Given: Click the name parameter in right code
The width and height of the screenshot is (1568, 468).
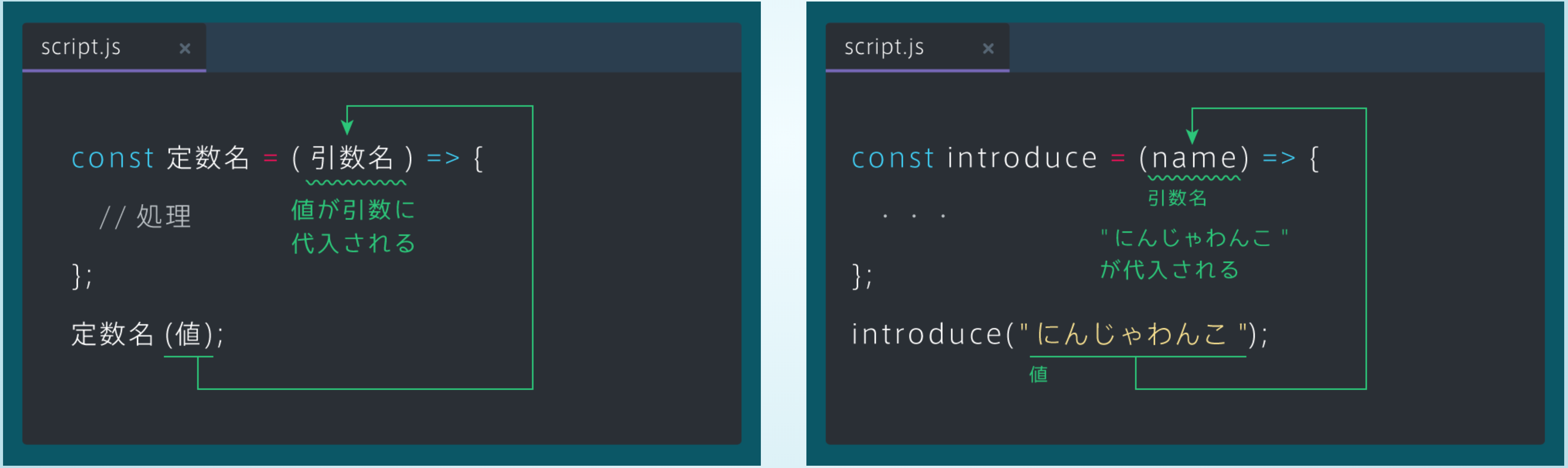Looking at the screenshot, I should 1194,158.
